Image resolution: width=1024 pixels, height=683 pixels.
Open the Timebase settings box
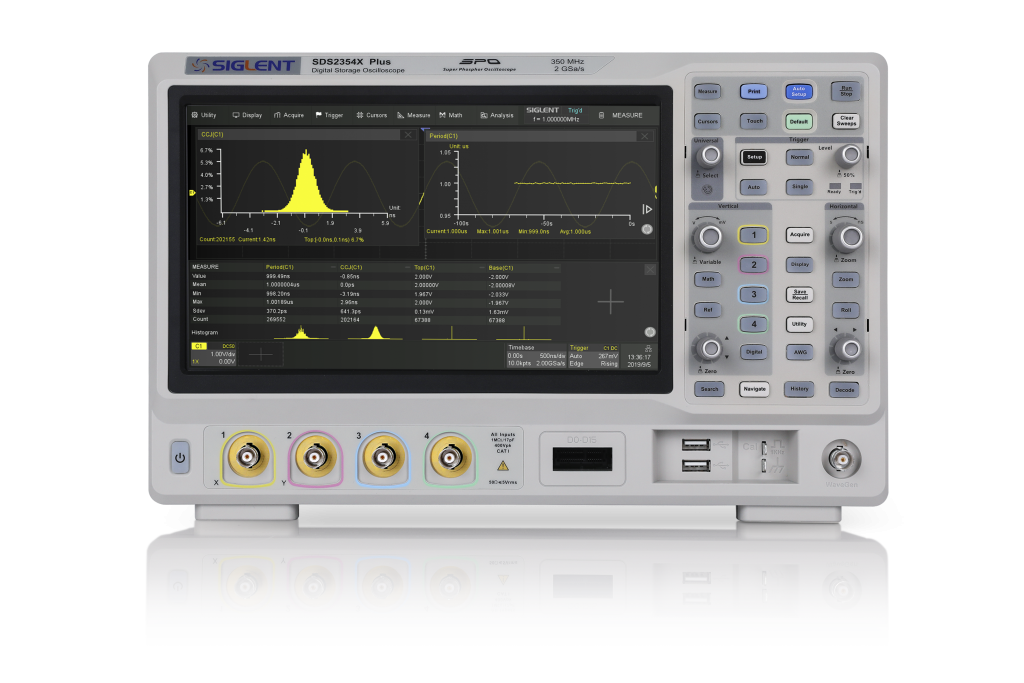point(535,354)
